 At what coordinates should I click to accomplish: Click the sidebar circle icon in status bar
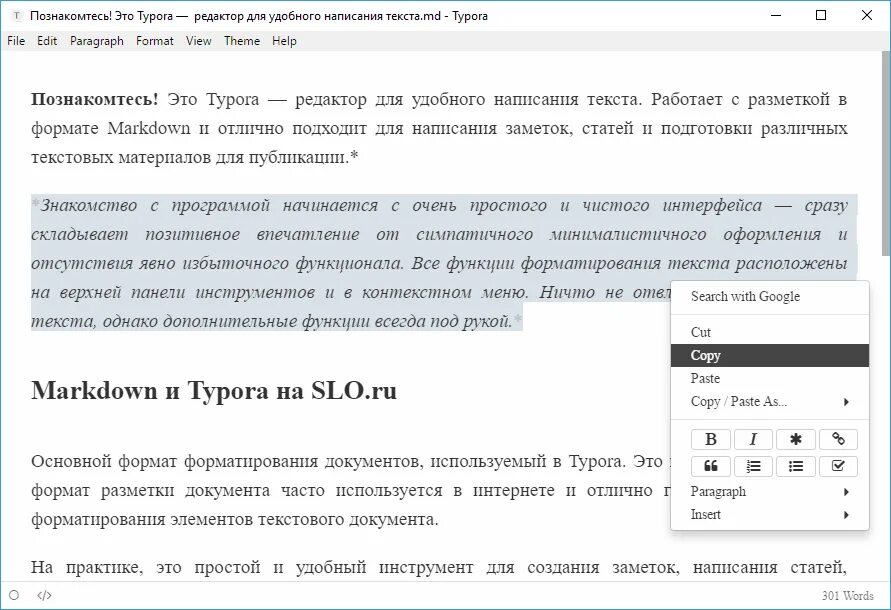[14, 595]
